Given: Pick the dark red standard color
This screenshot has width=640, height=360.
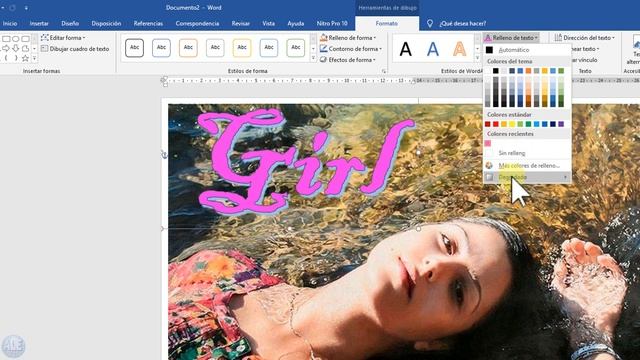Looking at the screenshot, I should pos(487,124).
